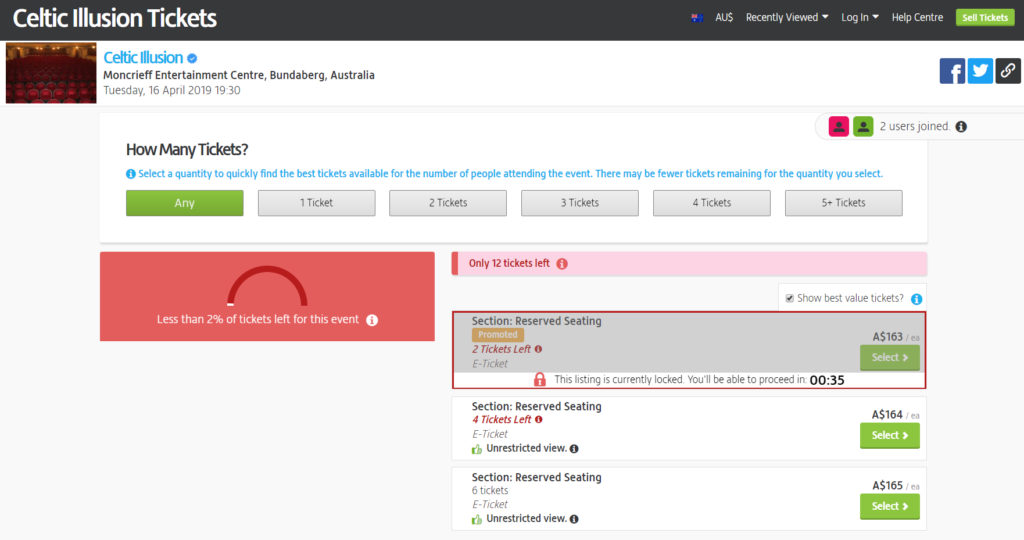The width and height of the screenshot is (1024, 540).
Task: Select the A$165 Reserved Seating listing
Action: coord(889,507)
